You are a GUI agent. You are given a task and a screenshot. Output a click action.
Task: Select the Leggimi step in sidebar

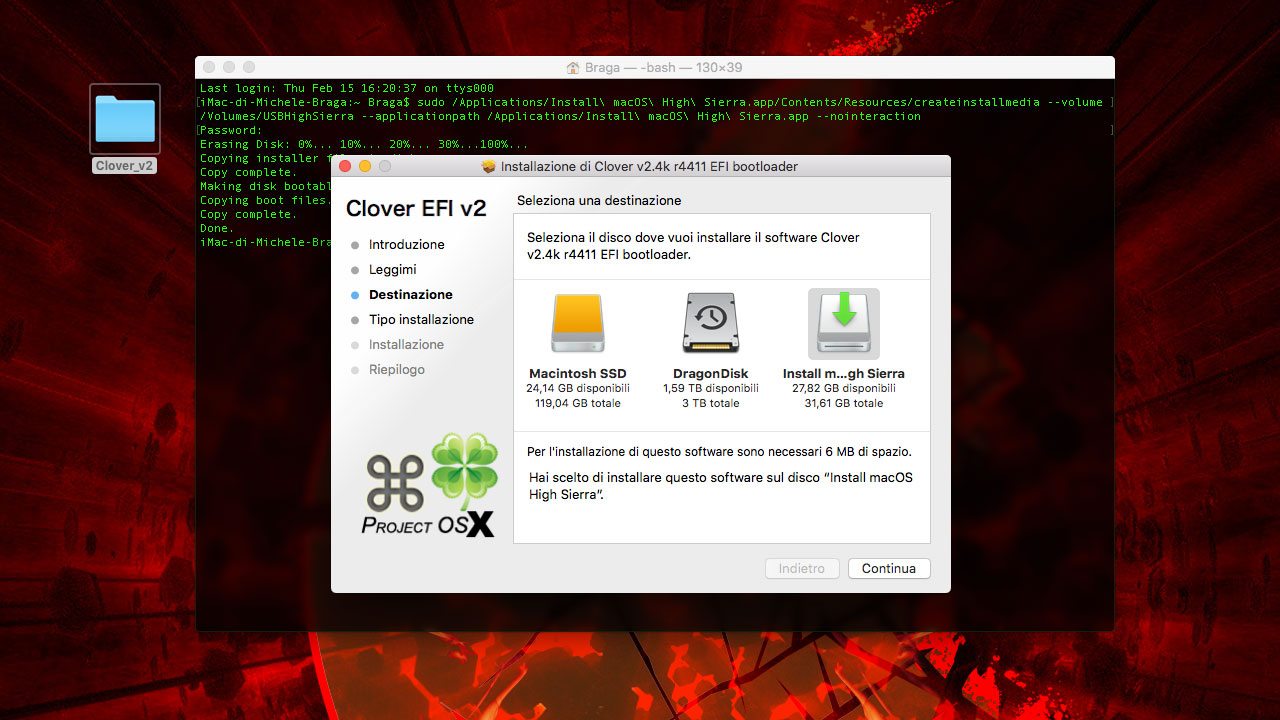[x=392, y=270]
